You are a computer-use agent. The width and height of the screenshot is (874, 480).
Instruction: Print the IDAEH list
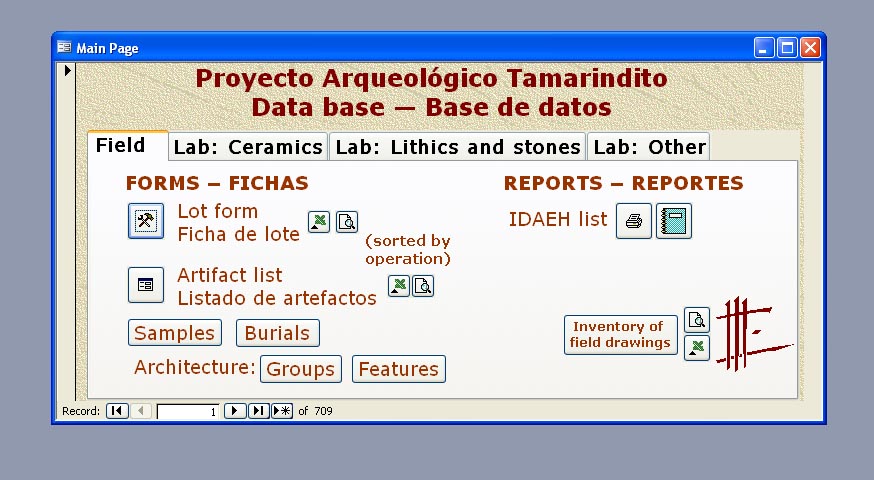click(633, 221)
